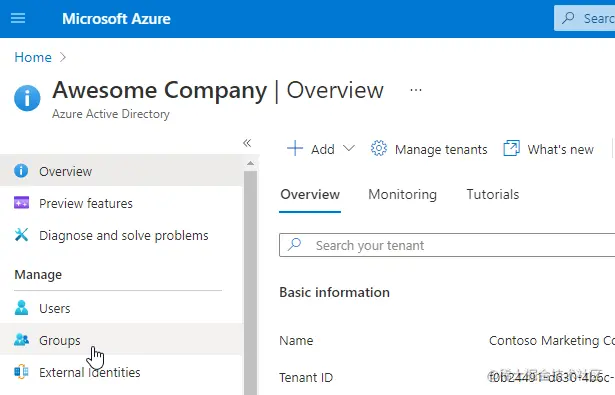The height and width of the screenshot is (395, 615).
Task: Click the Add command label
Action: (323, 149)
